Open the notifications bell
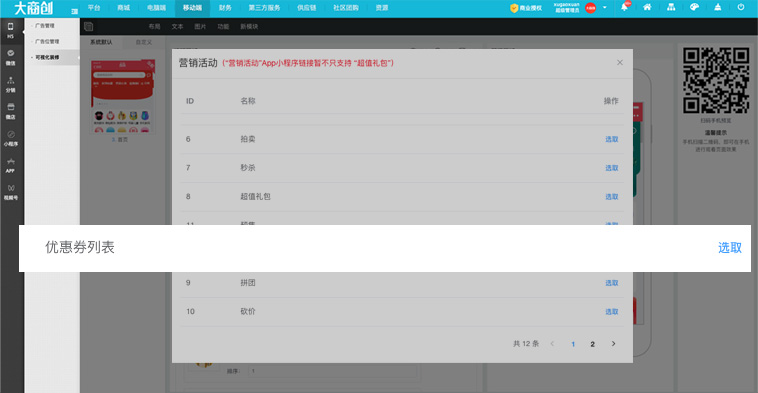Viewport: 758px width, 393px height. [x=624, y=7]
